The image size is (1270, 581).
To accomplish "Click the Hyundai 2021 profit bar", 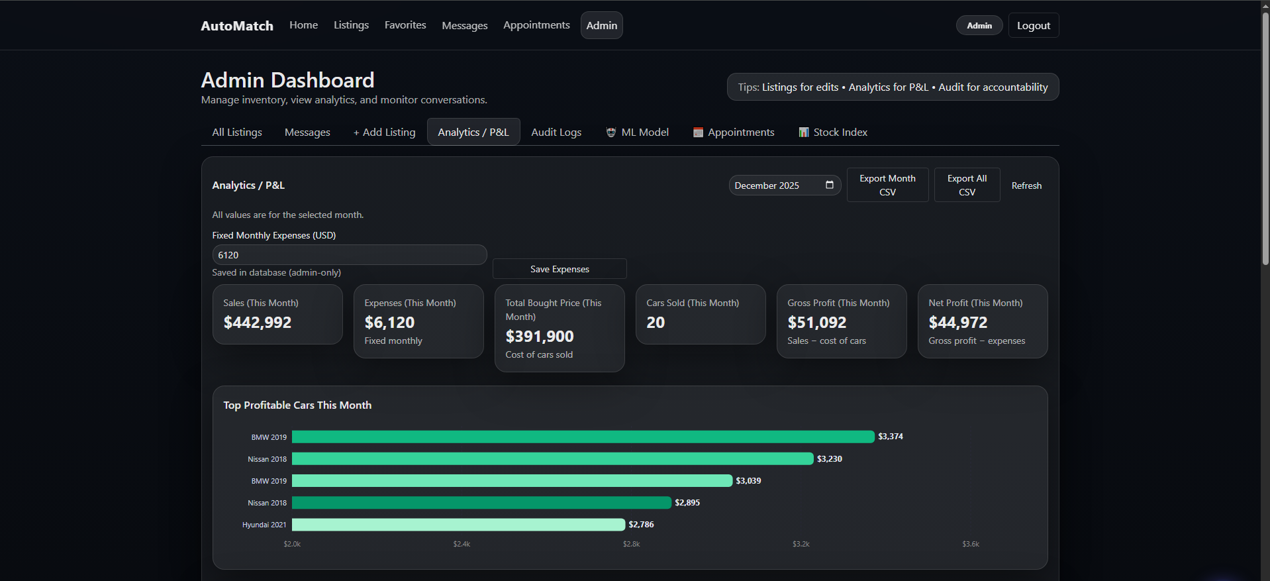I will click(x=458, y=525).
